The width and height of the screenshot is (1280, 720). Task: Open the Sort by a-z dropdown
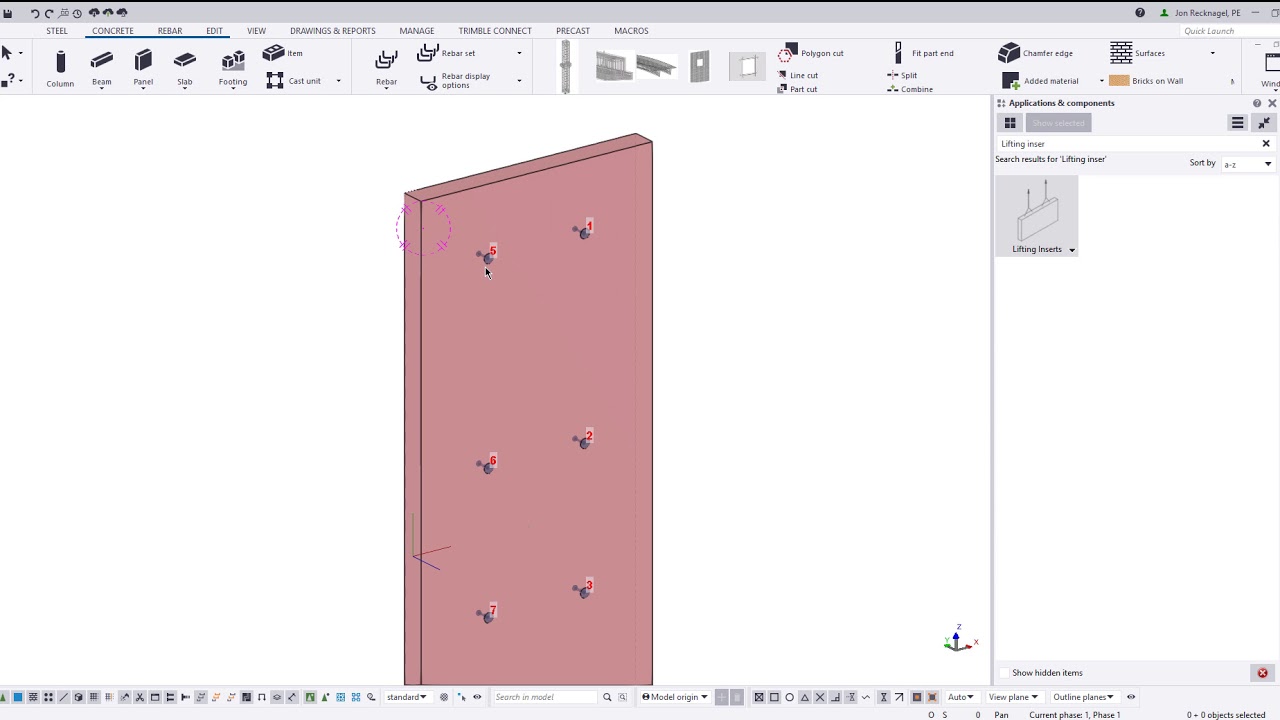coord(1248,164)
